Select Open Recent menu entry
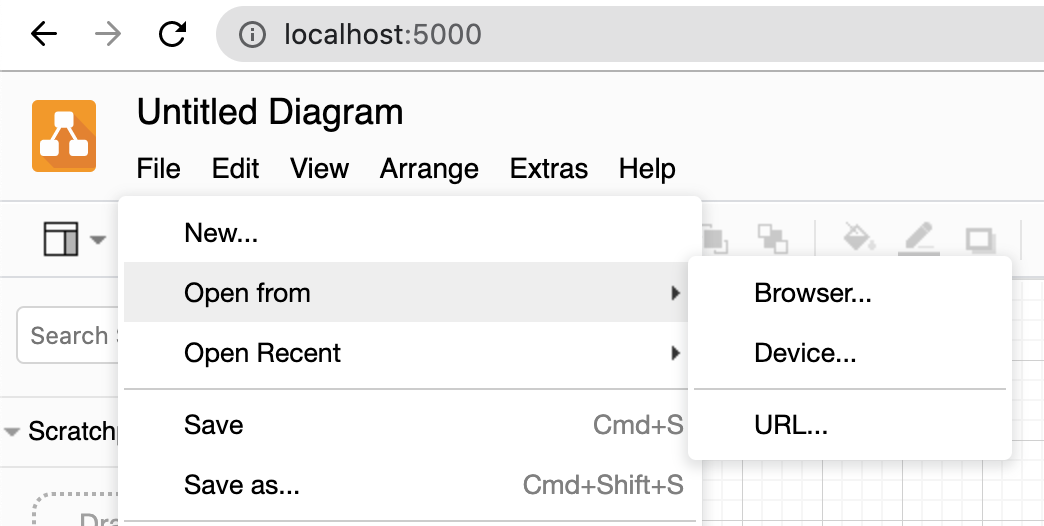The height and width of the screenshot is (526, 1044). point(406,352)
